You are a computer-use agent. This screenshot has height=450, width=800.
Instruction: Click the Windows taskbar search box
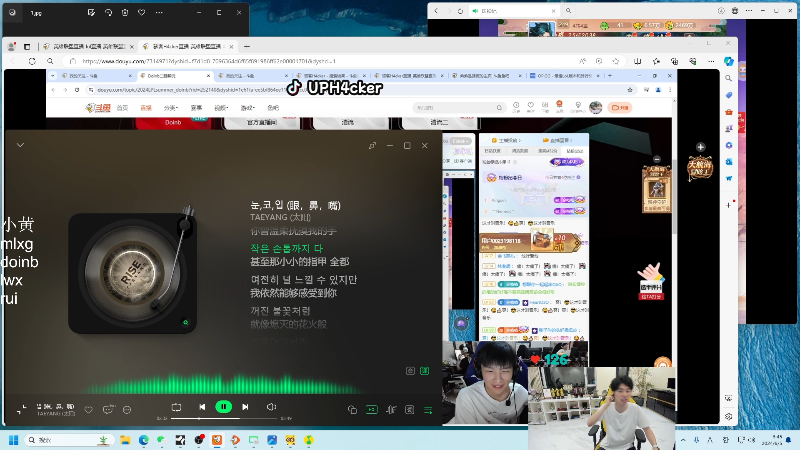(x=69, y=440)
